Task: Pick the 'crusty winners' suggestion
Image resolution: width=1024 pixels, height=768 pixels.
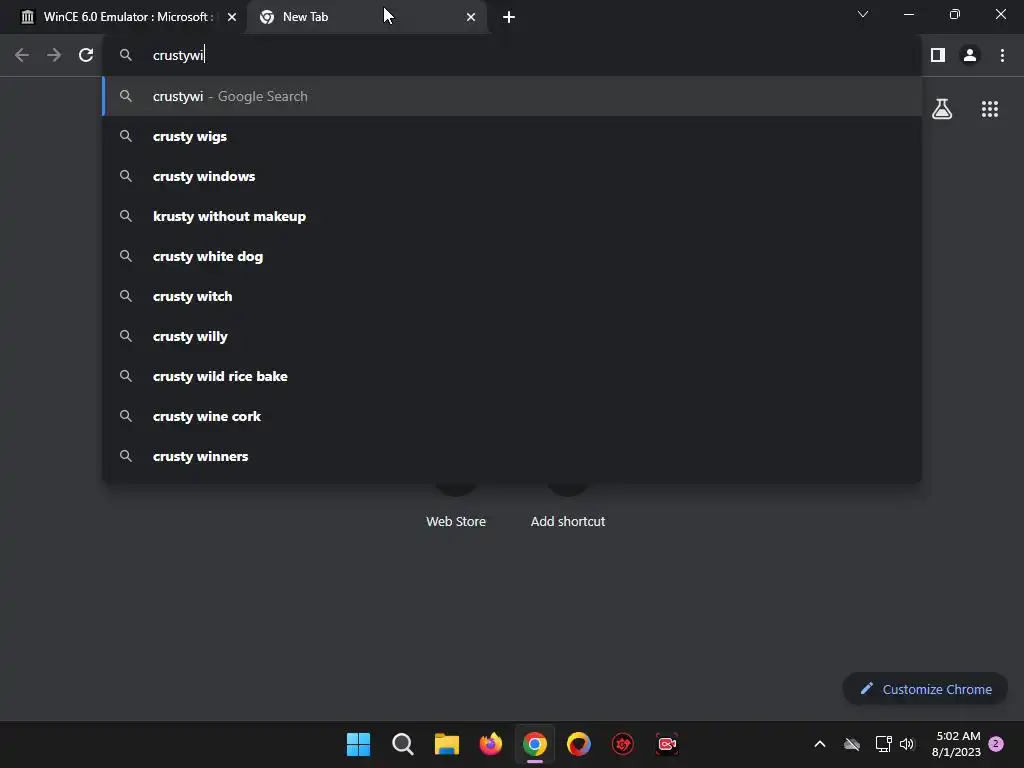Action: coord(511,456)
